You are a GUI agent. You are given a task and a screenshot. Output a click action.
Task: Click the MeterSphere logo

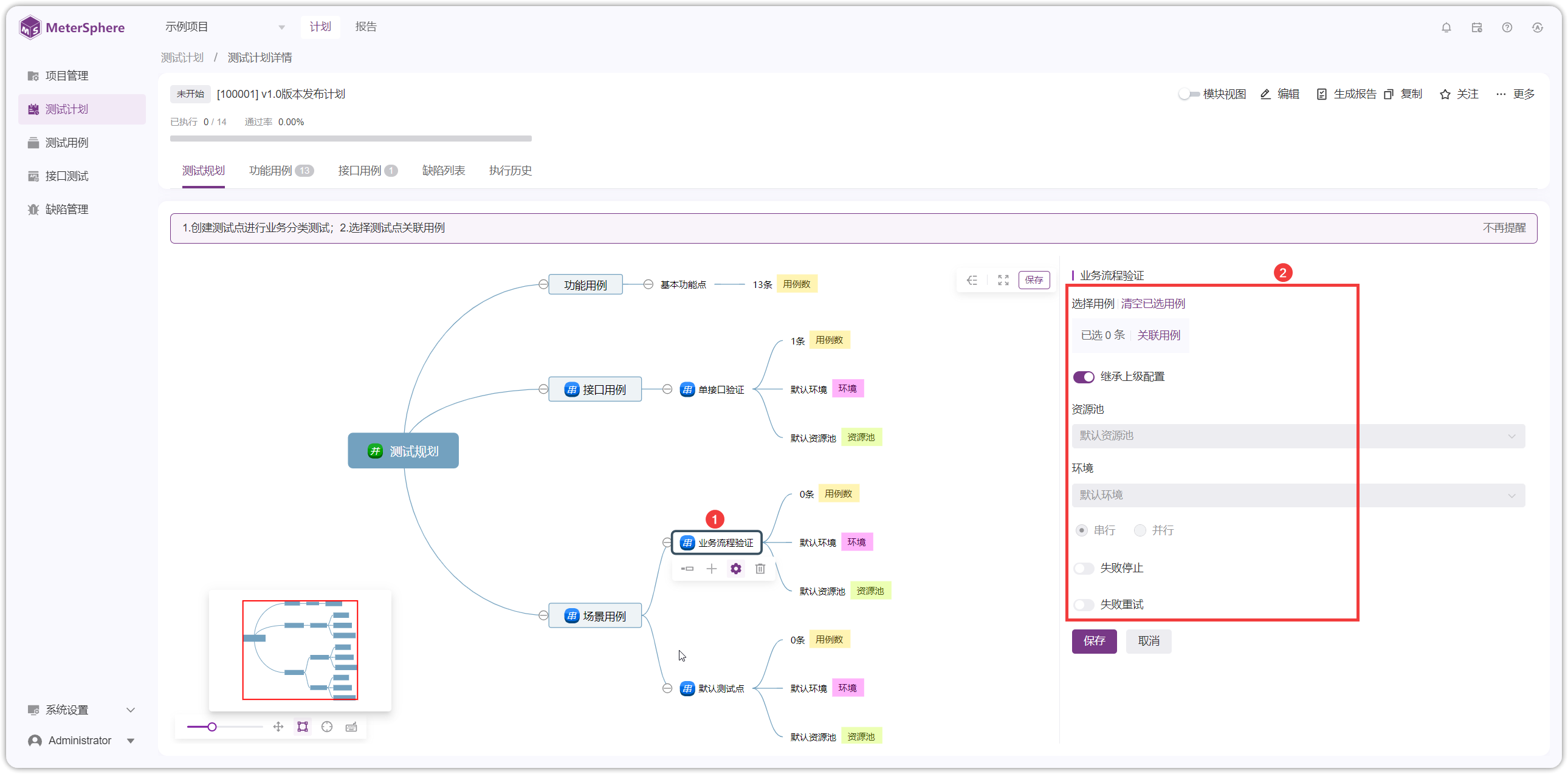tap(71, 27)
